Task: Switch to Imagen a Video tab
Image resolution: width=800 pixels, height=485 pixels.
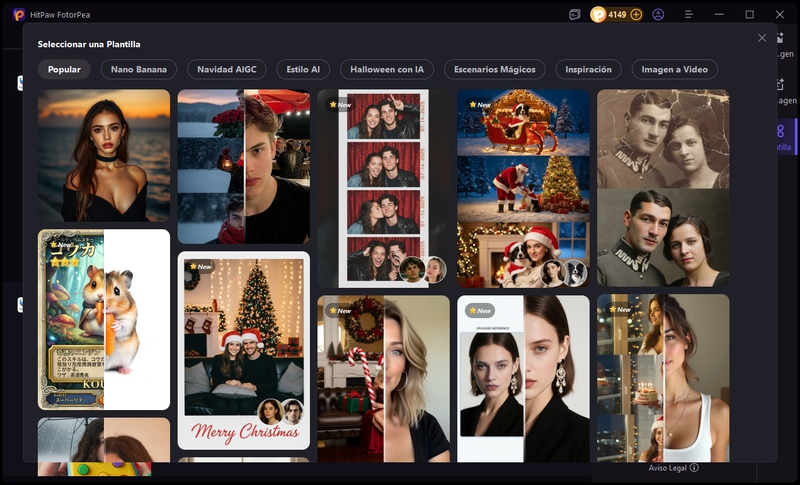Action: (674, 69)
